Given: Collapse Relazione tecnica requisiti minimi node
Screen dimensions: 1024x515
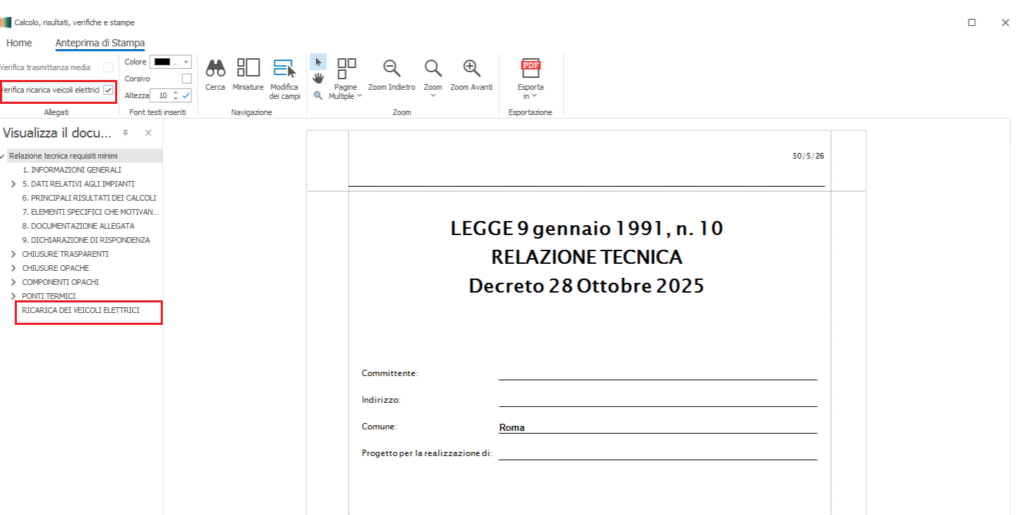Looking at the screenshot, I should click(3, 157).
